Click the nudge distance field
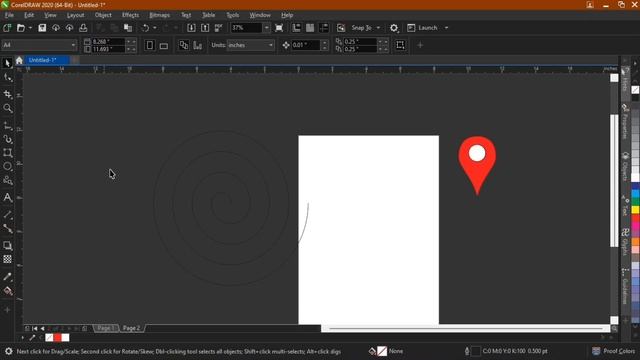 [306, 45]
